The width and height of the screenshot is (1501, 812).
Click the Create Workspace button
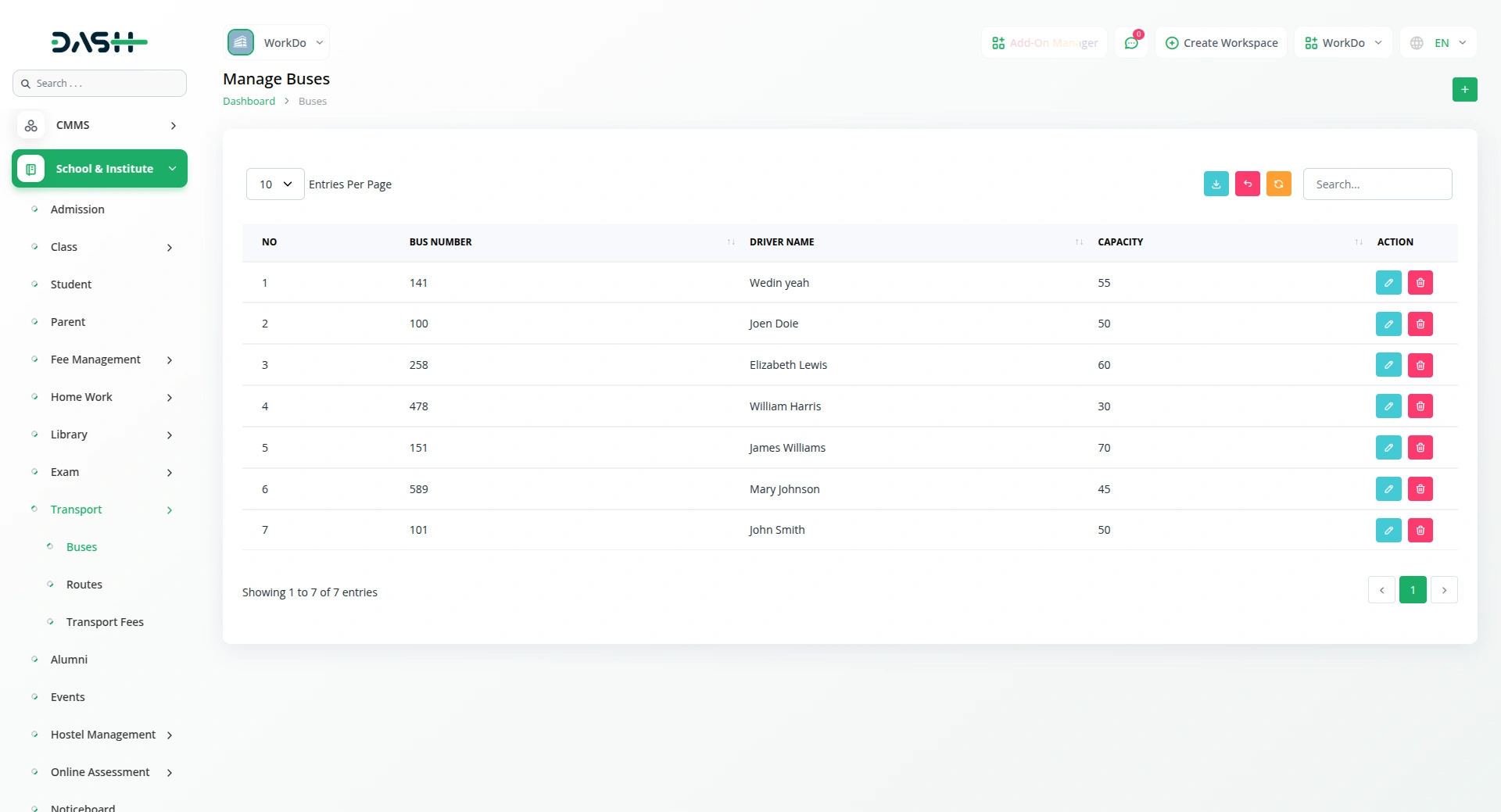pos(1221,43)
